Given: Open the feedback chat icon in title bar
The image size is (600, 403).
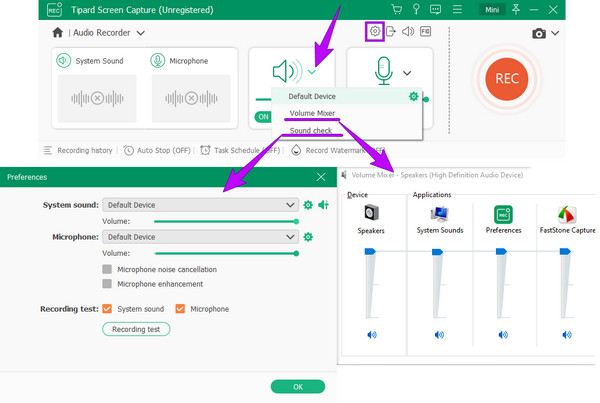Looking at the screenshot, I should coord(435,10).
